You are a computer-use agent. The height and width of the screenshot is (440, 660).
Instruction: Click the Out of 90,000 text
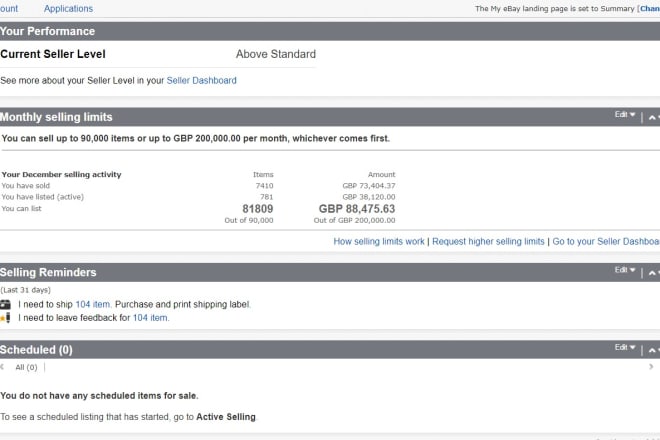pyautogui.click(x=249, y=220)
